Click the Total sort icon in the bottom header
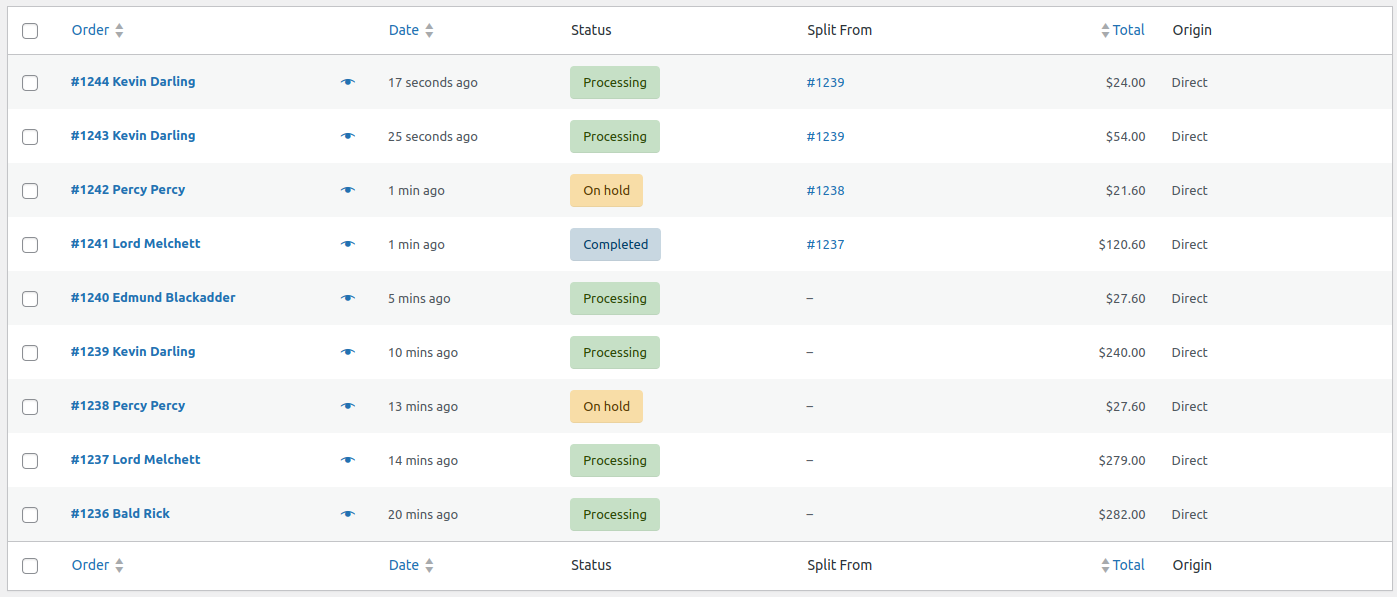 1105,564
